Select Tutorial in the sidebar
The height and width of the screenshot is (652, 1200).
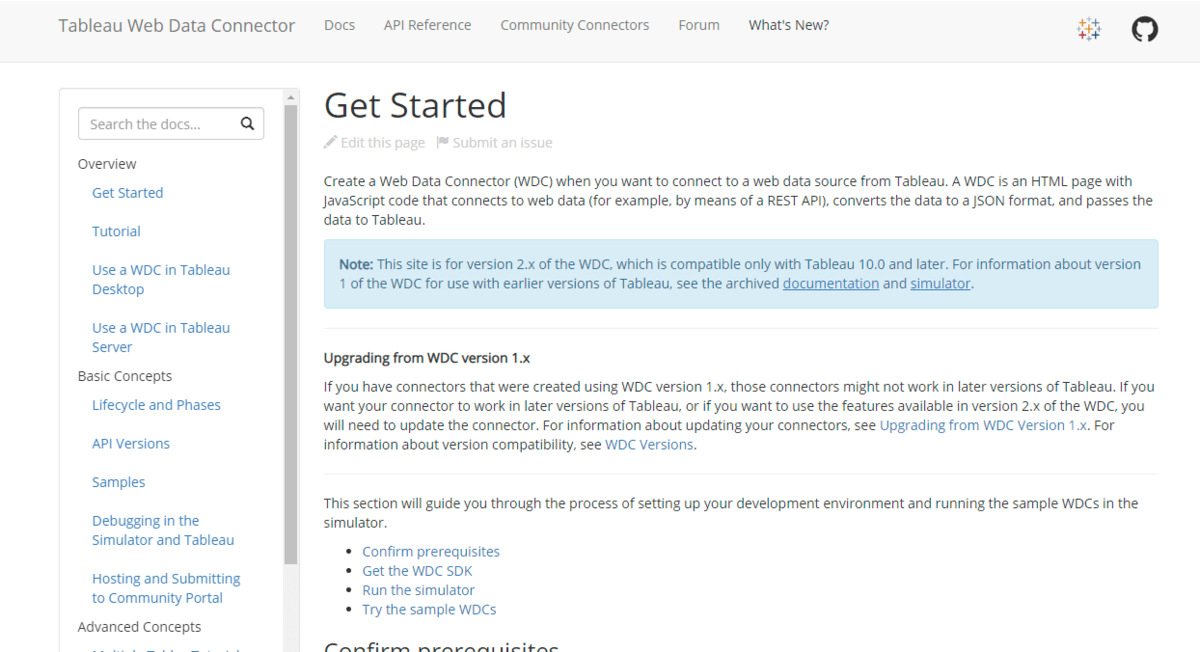tap(116, 231)
